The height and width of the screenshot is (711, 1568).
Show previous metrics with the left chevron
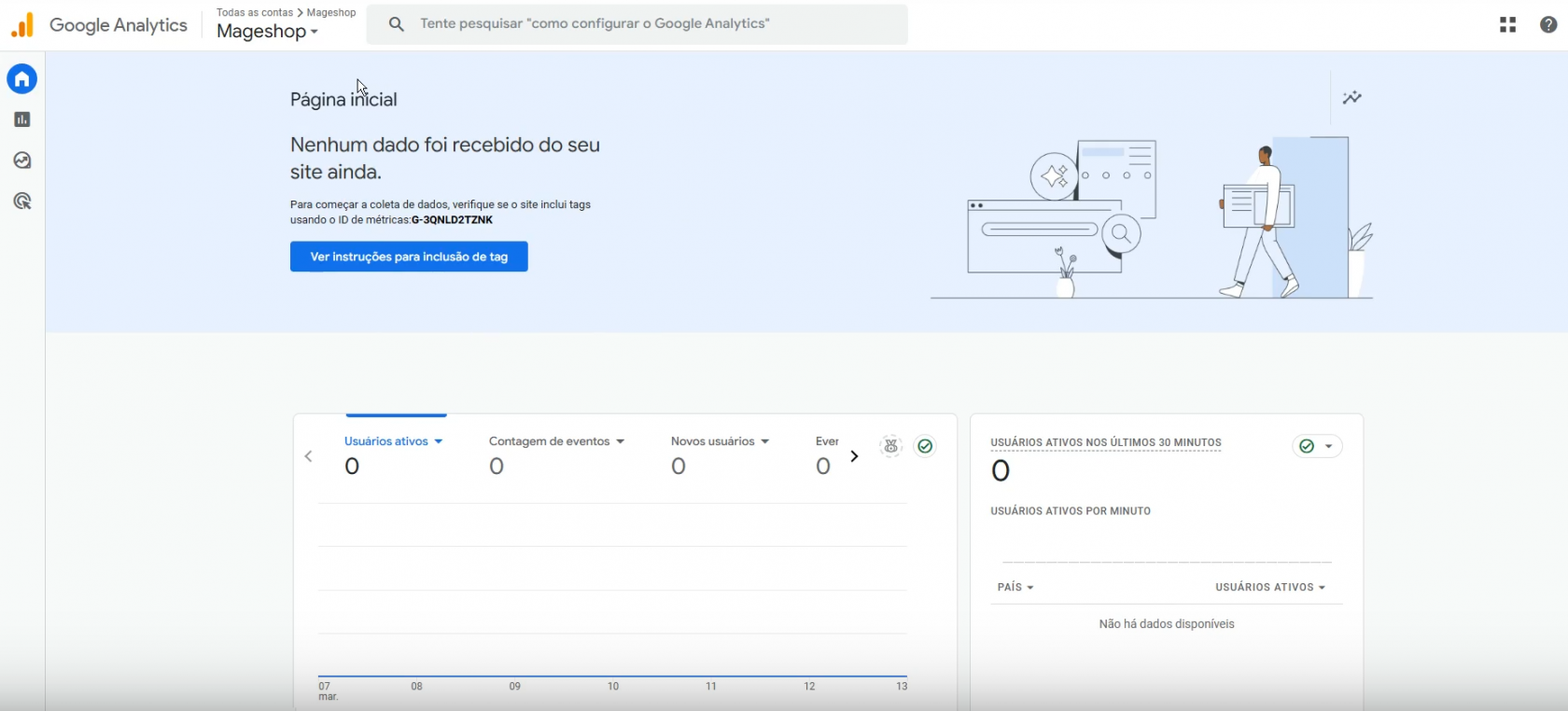tap(309, 456)
